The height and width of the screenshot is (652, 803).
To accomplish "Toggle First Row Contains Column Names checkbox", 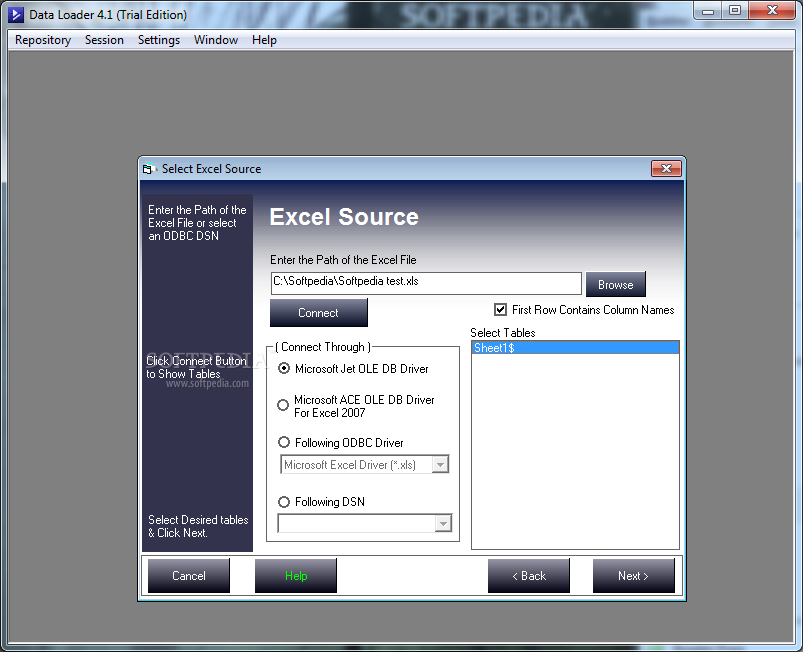I will tap(500, 309).
